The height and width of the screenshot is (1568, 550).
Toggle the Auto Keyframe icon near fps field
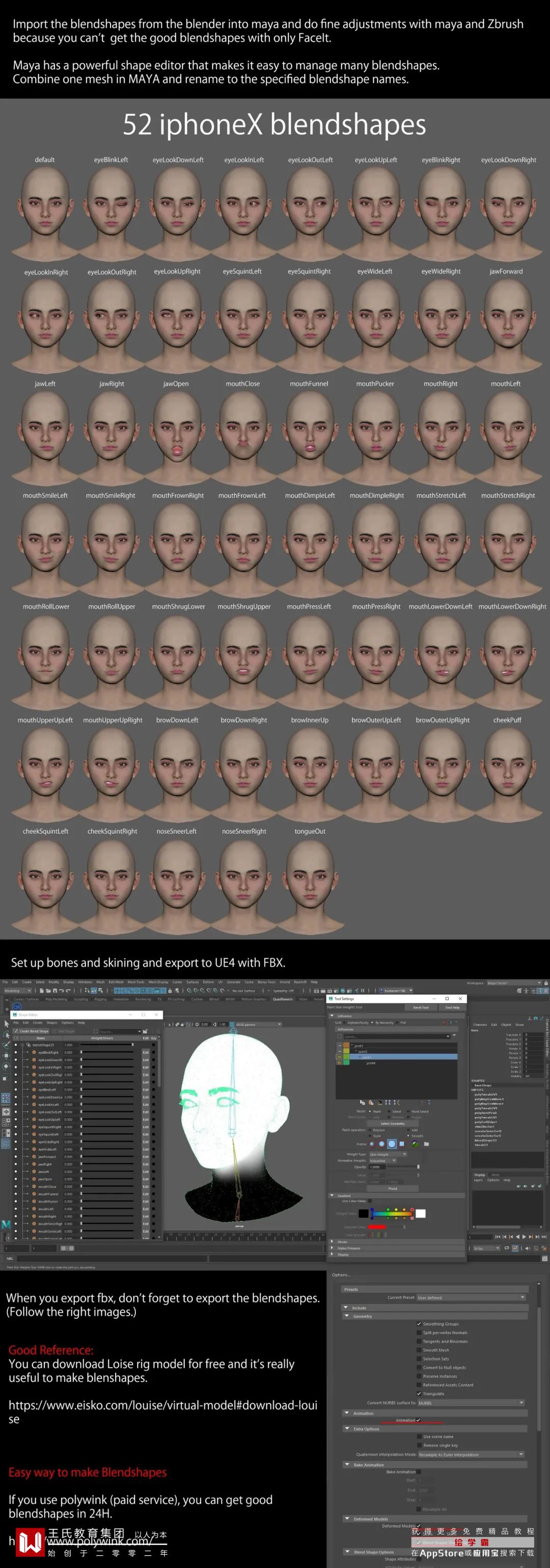tap(536, 1248)
